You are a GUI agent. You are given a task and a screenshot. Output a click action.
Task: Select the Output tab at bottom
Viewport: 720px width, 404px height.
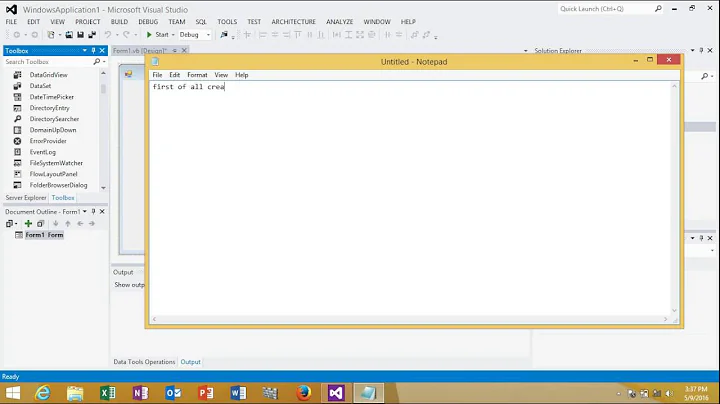point(191,362)
